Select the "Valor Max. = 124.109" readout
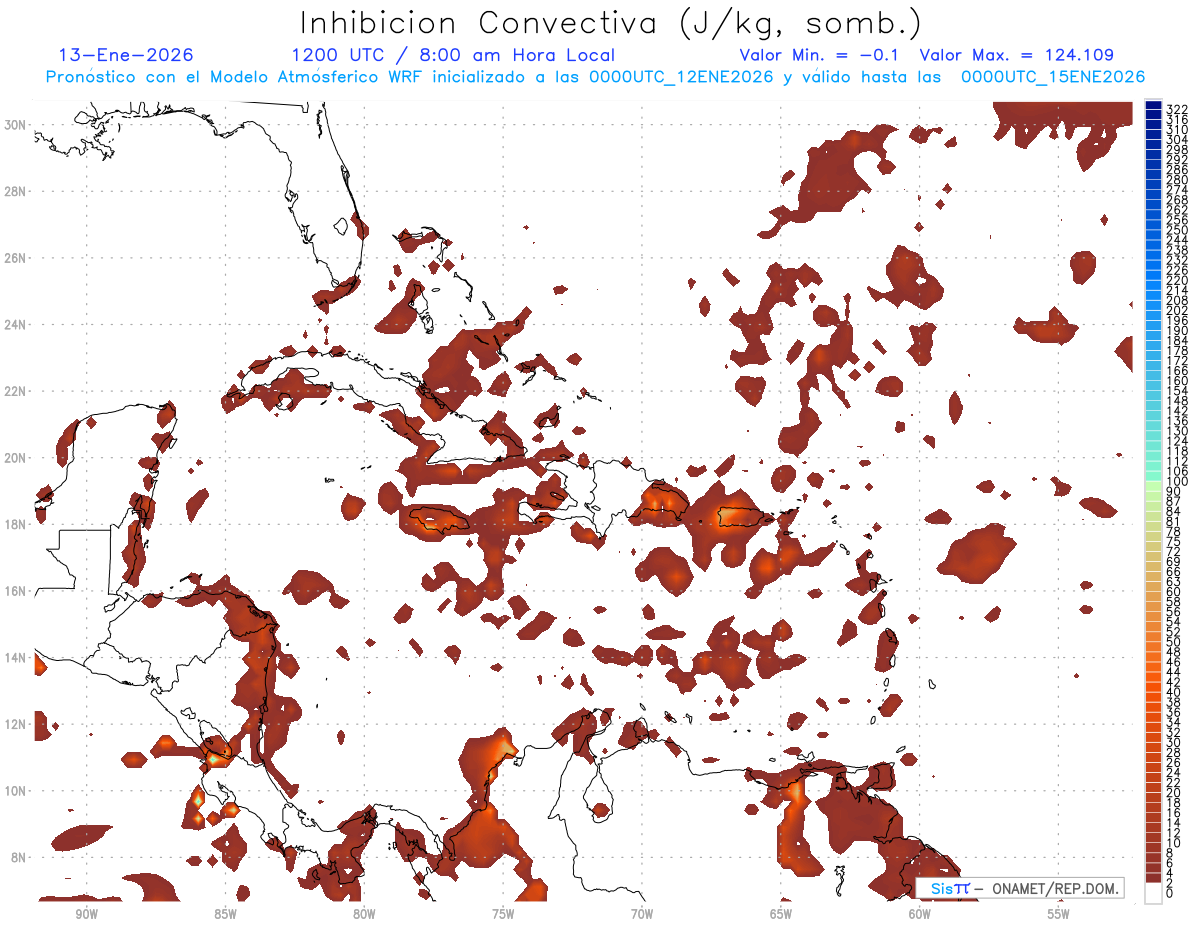Viewport: 1200px width, 927px height. click(1016, 55)
